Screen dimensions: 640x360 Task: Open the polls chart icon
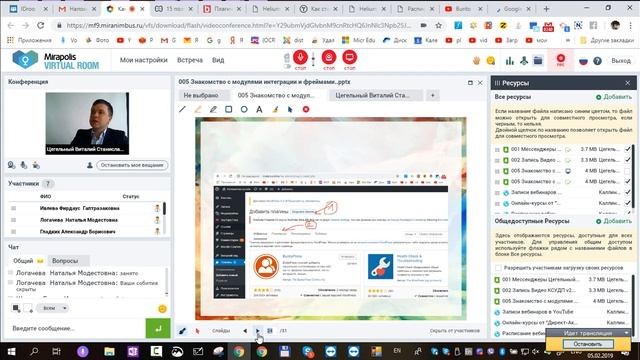pos(510,61)
